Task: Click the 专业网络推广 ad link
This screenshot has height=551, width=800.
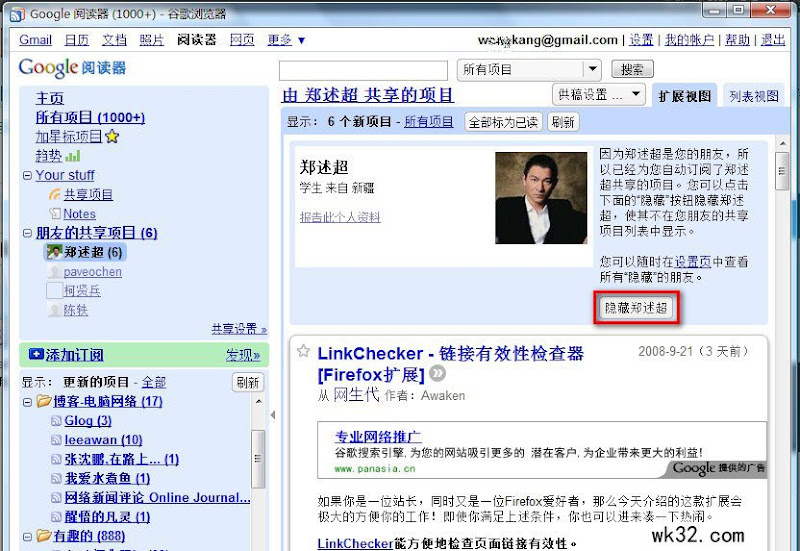Action: click(x=378, y=437)
